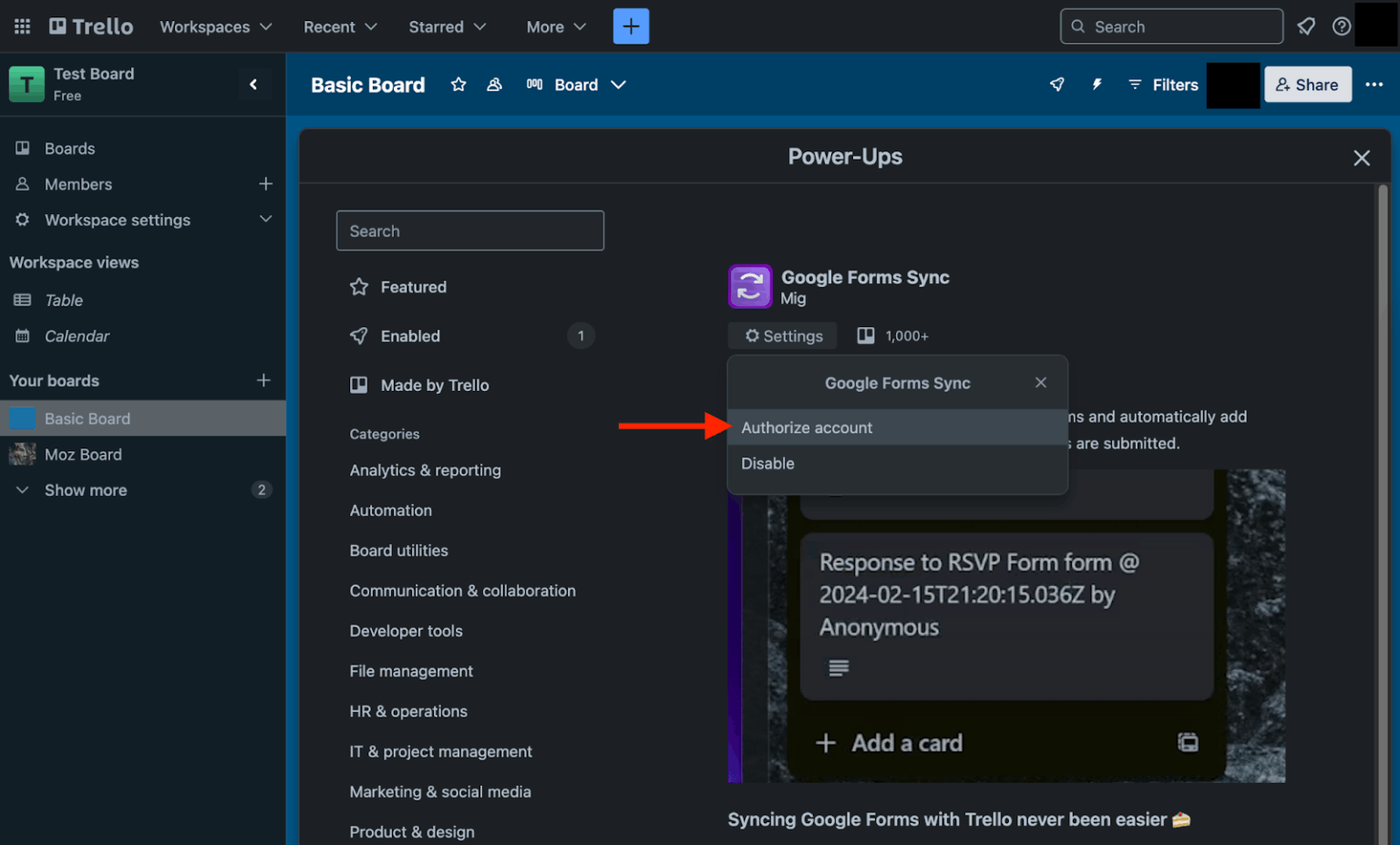Open Trello help with the question mark icon
The width and height of the screenshot is (1400, 845).
(1341, 26)
